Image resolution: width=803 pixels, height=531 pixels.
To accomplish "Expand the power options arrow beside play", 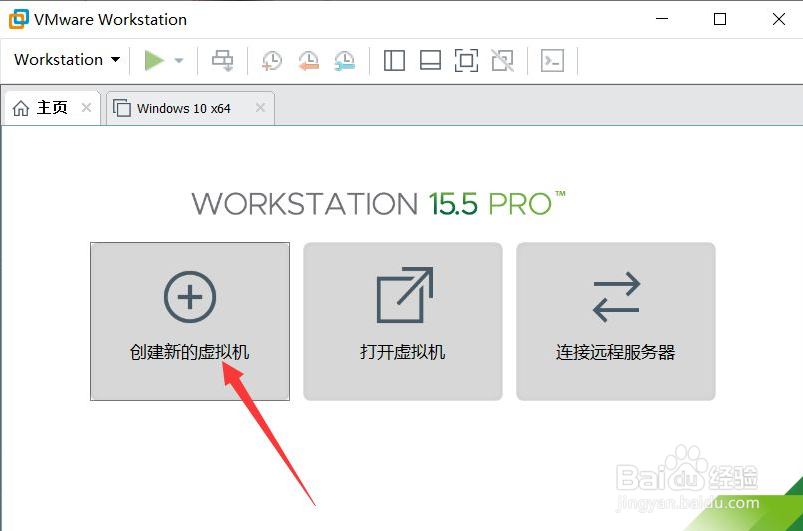I will (179, 60).
